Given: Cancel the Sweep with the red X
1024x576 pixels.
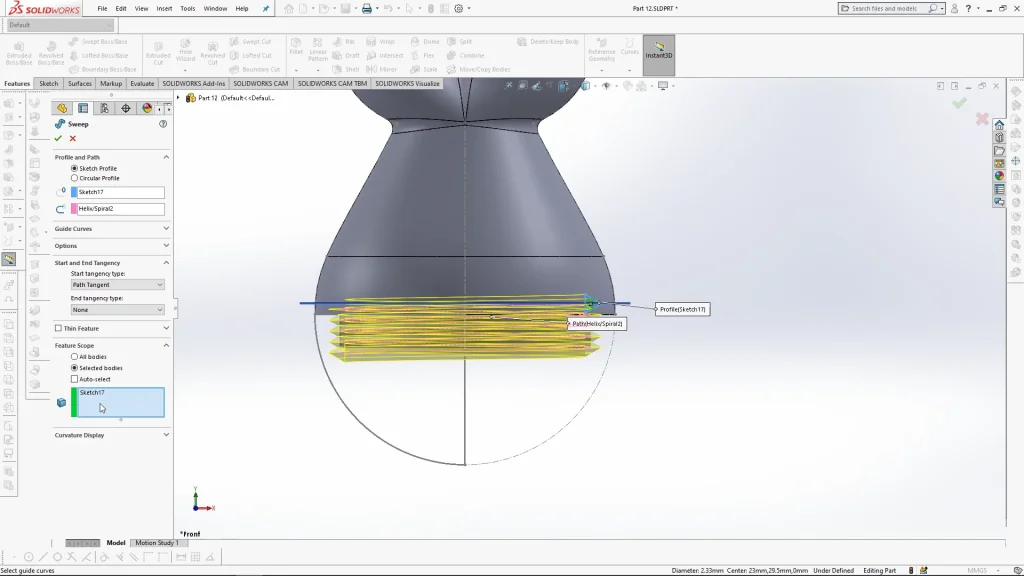Looking at the screenshot, I should pos(72,139).
